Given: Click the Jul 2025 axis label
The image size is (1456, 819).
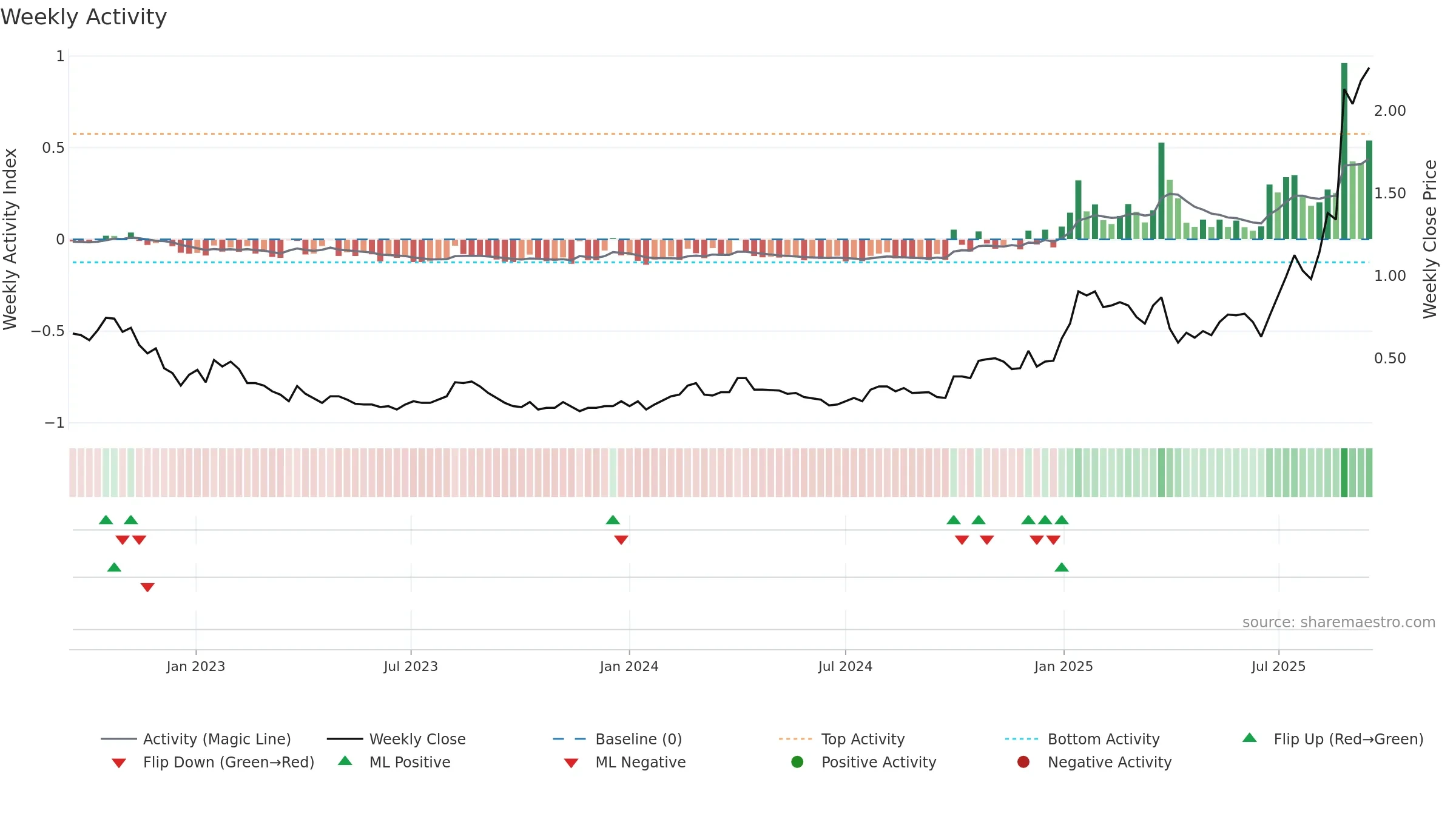Looking at the screenshot, I should (1278, 666).
